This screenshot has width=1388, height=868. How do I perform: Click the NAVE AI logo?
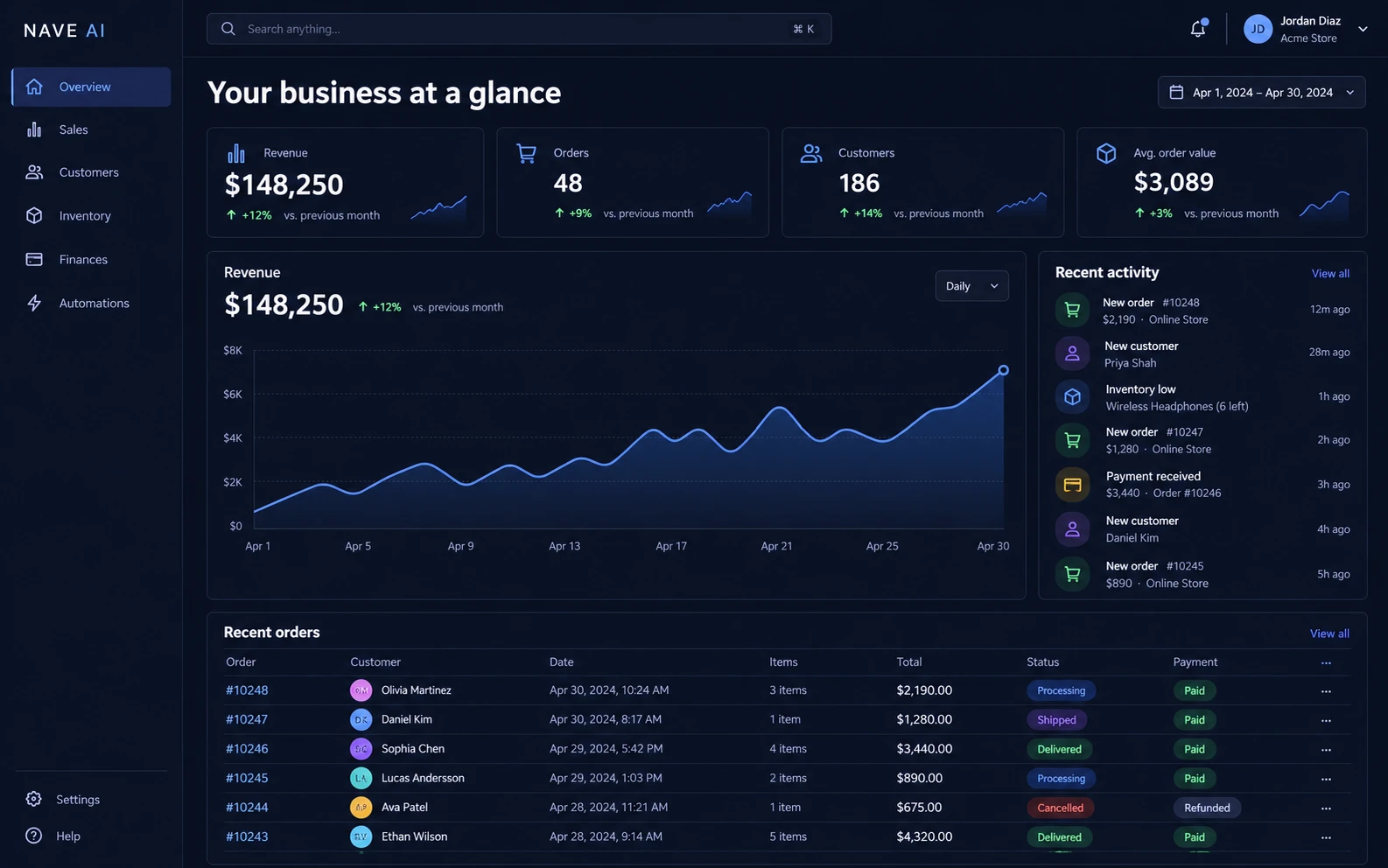pyautogui.click(x=65, y=31)
